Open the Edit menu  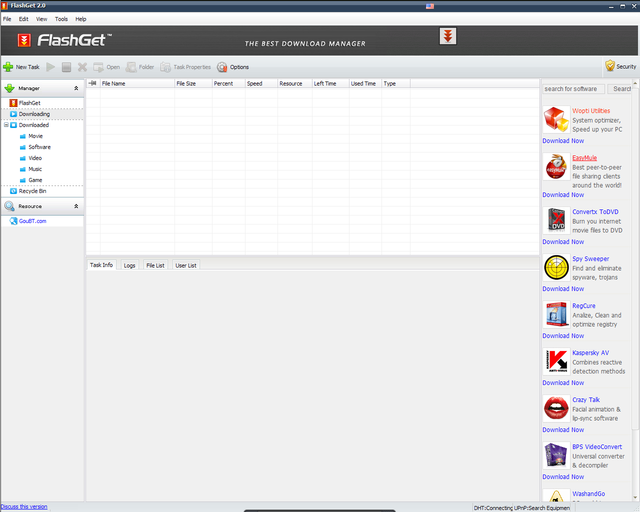[24, 19]
